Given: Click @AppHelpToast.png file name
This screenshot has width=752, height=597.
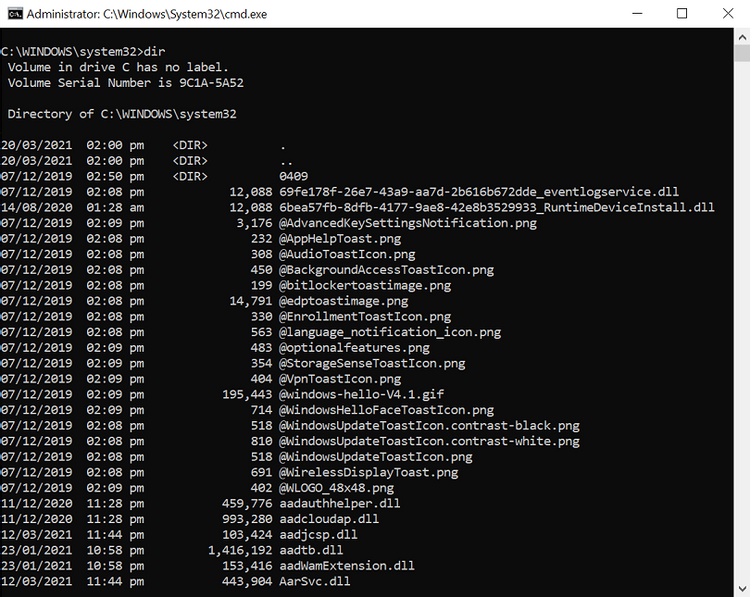Looking at the screenshot, I should [340, 238].
